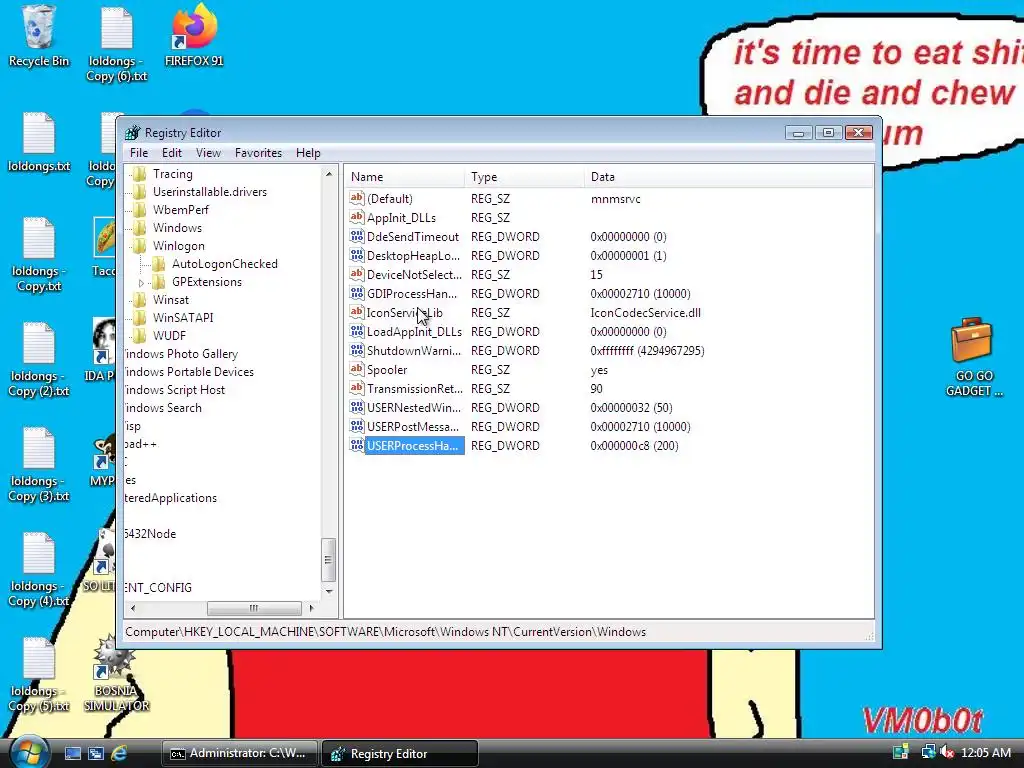
Task: Select the Windows Photo Gallery key
Action: tap(181, 354)
